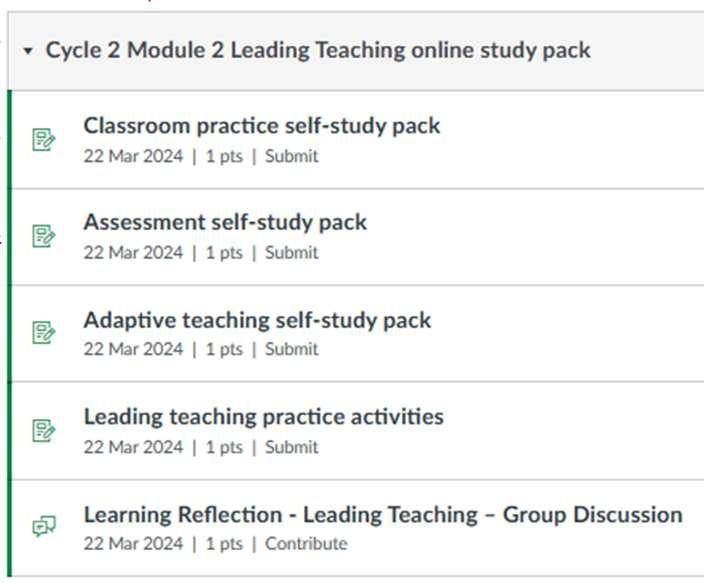The height and width of the screenshot is (583, 705).
Task: Click the 22 Mar 2024 date under Learning Reflection
Action: [133, 544]
